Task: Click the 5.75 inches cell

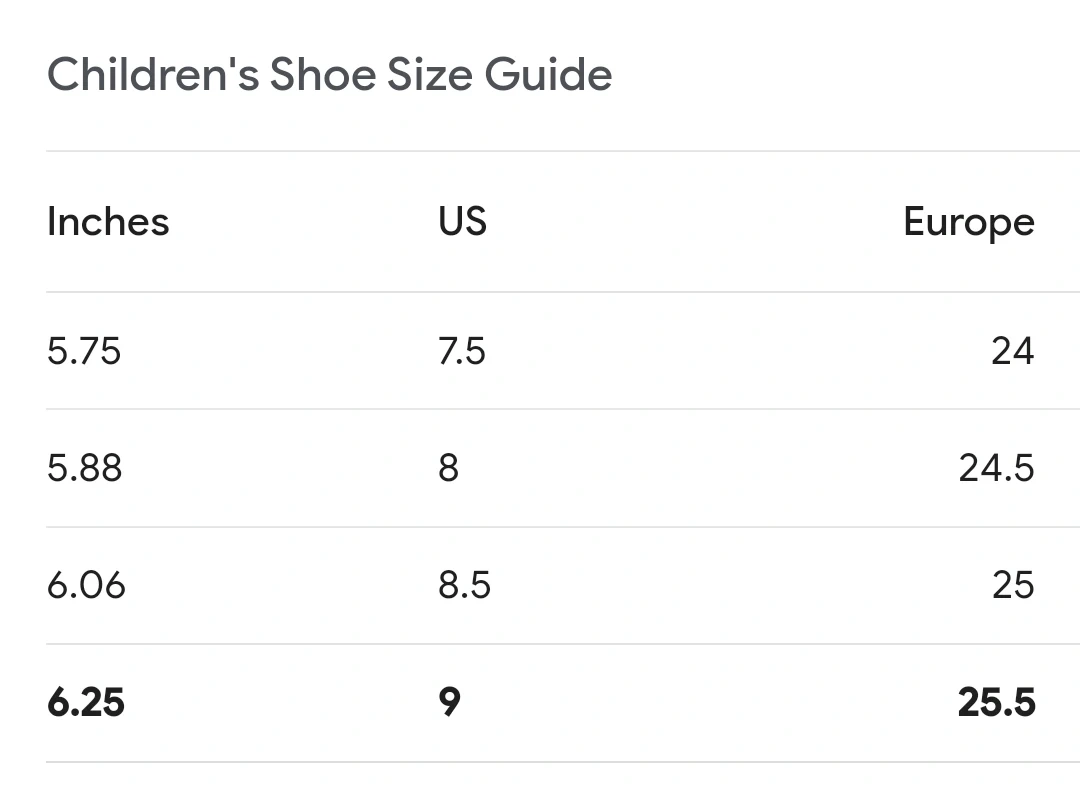Action: [84, 351]
